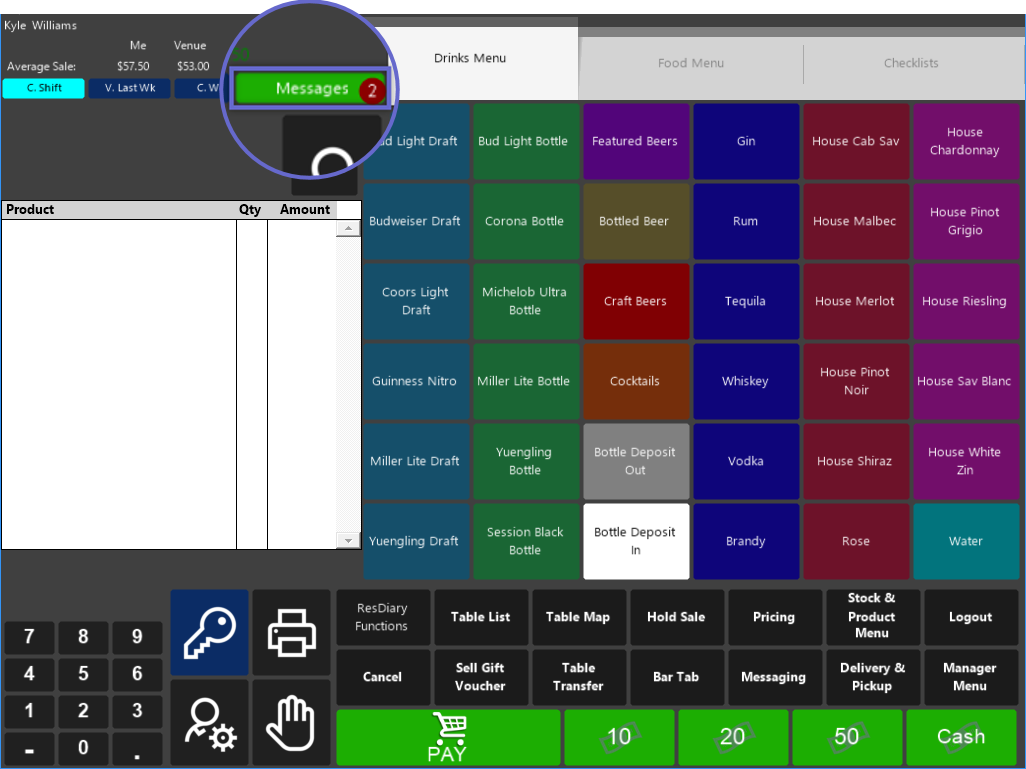The width and height of the screenshot is (1026, 769).
Task: Tap the 10 dollar quick cash button
Action: [620, 737]
